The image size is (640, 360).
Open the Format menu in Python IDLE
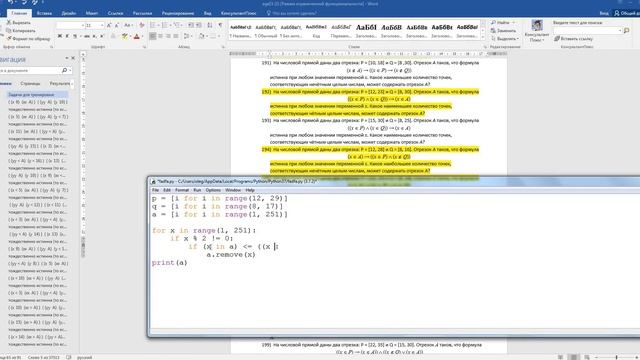click(182, 190)
